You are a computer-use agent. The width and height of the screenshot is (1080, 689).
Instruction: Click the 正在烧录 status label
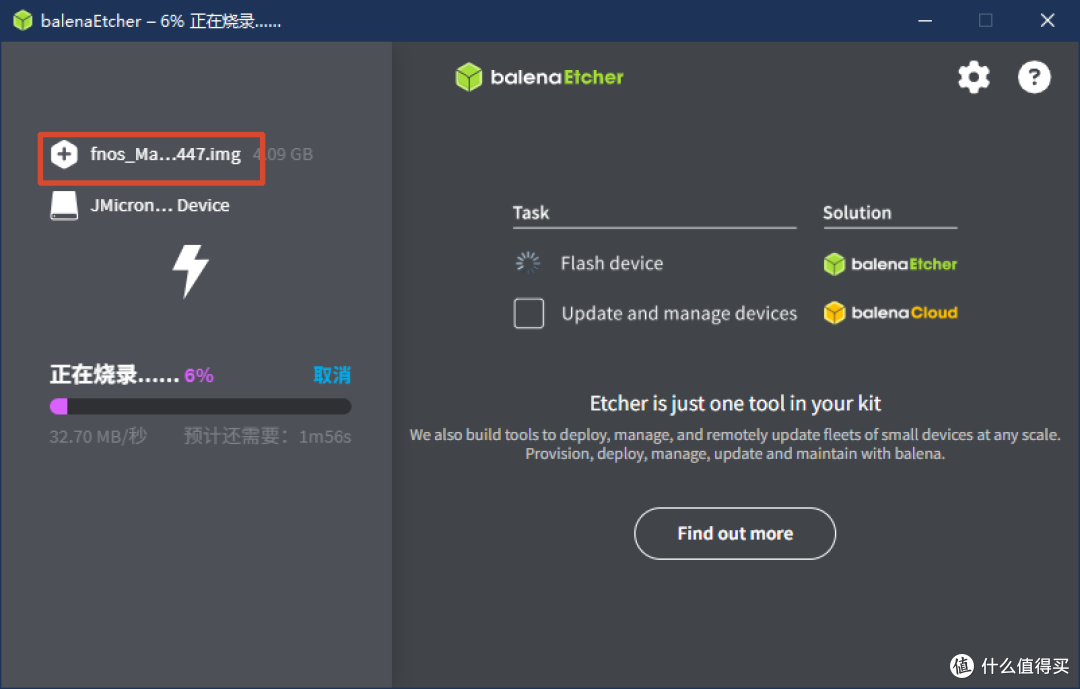pos(114,375)
